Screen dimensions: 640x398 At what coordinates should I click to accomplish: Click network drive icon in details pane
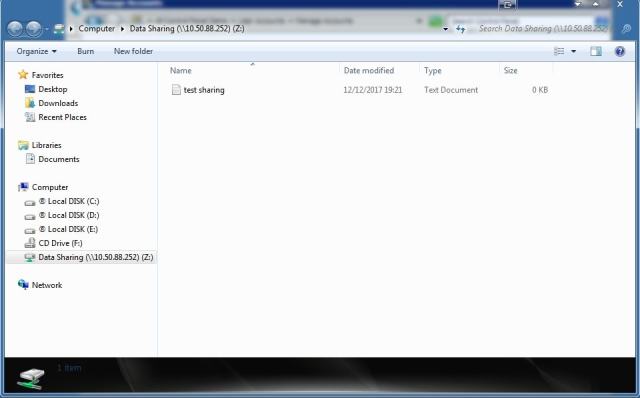31,378
